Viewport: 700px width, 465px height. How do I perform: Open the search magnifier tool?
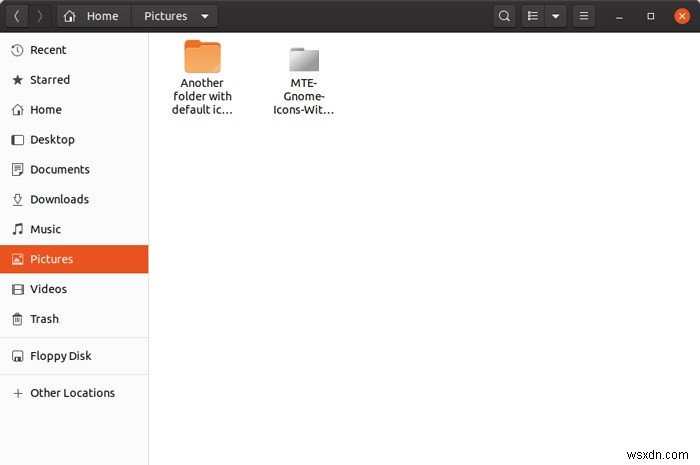point(504,16)
